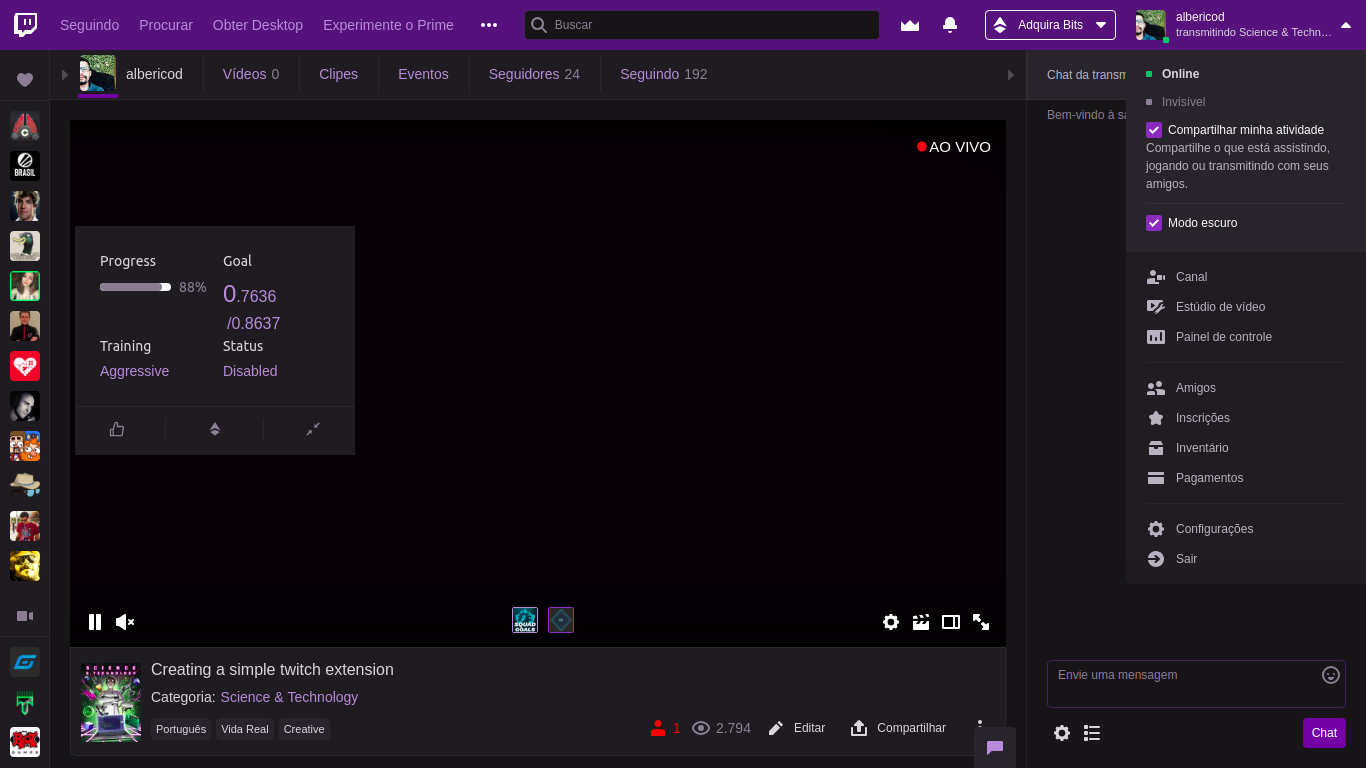Open chat settings gear
This screenshot has width=1366, height=768.
click(x=1062, y=733)
